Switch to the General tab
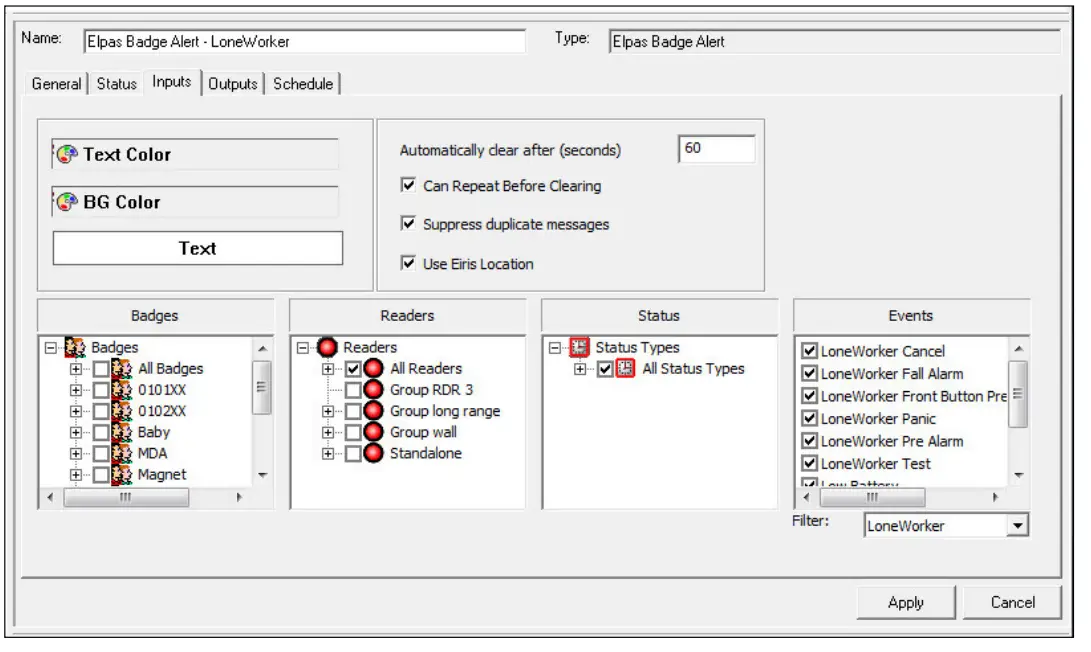 tap(56, 84)
